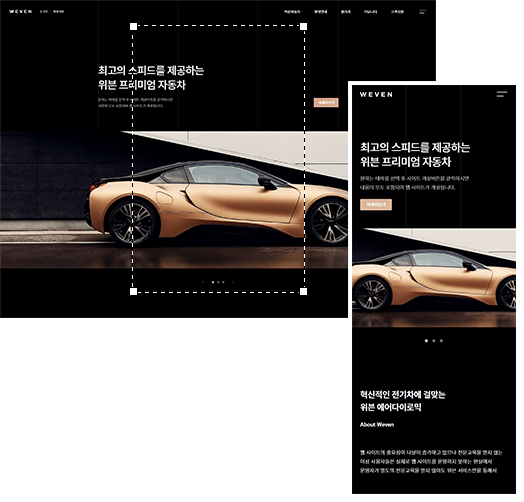Select the active orange slide dot on desktop
This screenshot has width=524, height=502.
point(213,282)
